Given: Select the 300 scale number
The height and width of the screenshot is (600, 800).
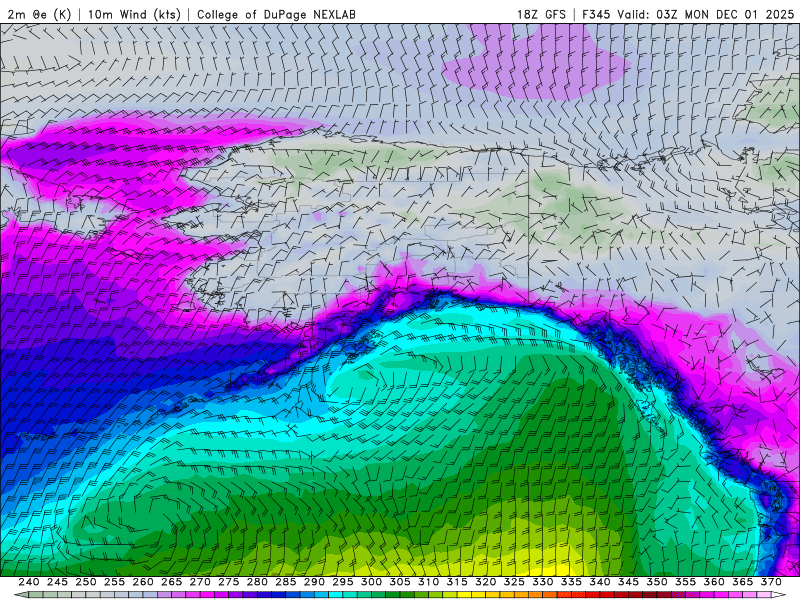Looking at the screenshot, I should pyautogui.click(x=371, y=582).
